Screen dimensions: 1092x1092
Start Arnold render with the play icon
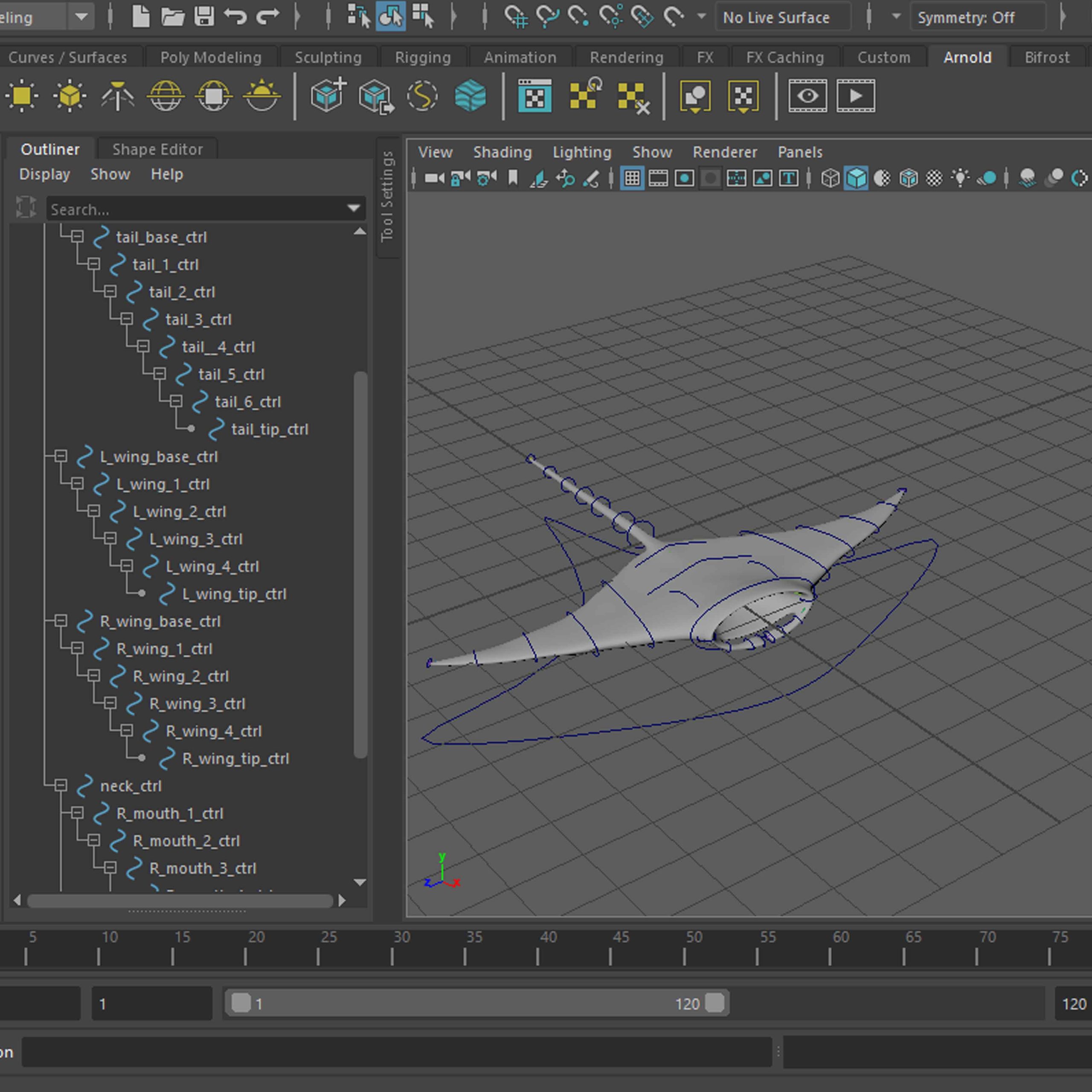point(856,96)
